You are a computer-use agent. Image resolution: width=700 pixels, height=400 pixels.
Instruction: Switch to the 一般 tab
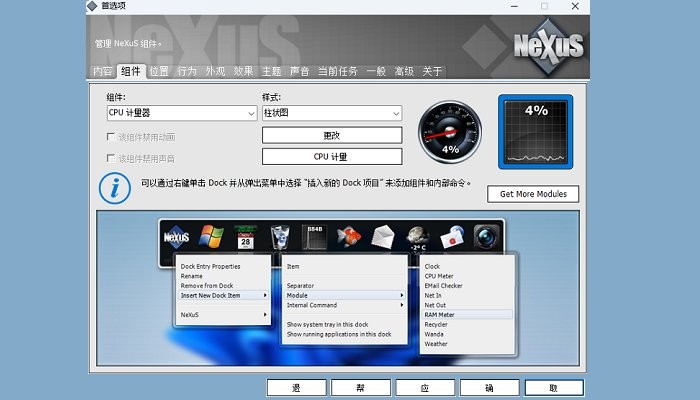coord(376,71)
